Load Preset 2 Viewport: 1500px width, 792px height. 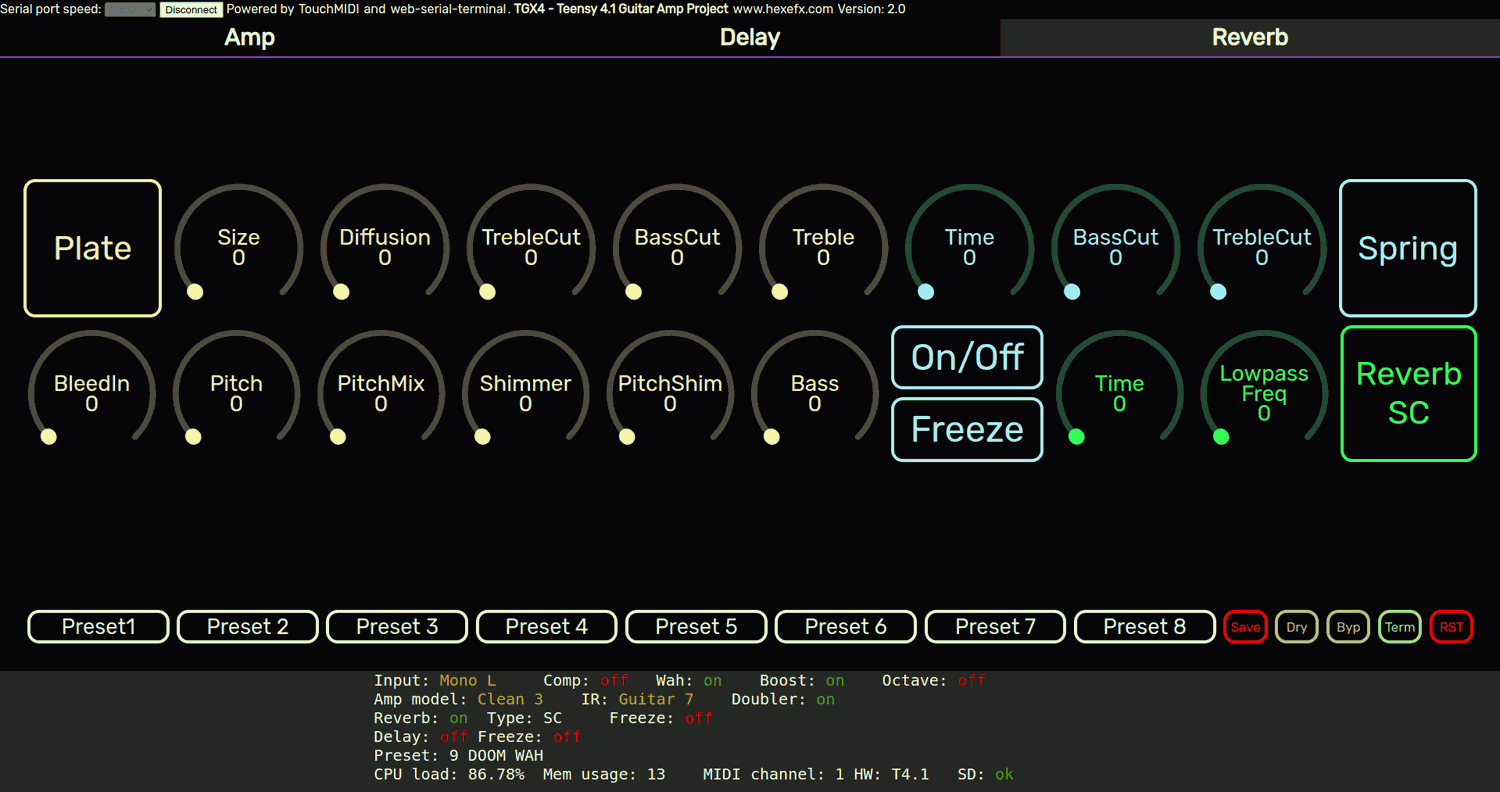[x=247, y=627]
